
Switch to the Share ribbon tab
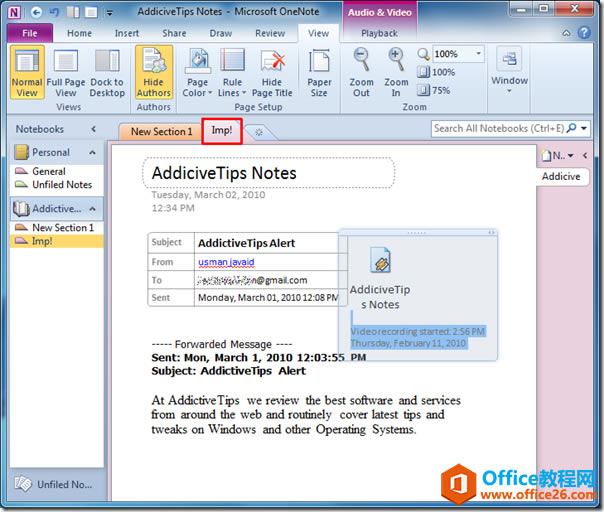tap(174, 34)
